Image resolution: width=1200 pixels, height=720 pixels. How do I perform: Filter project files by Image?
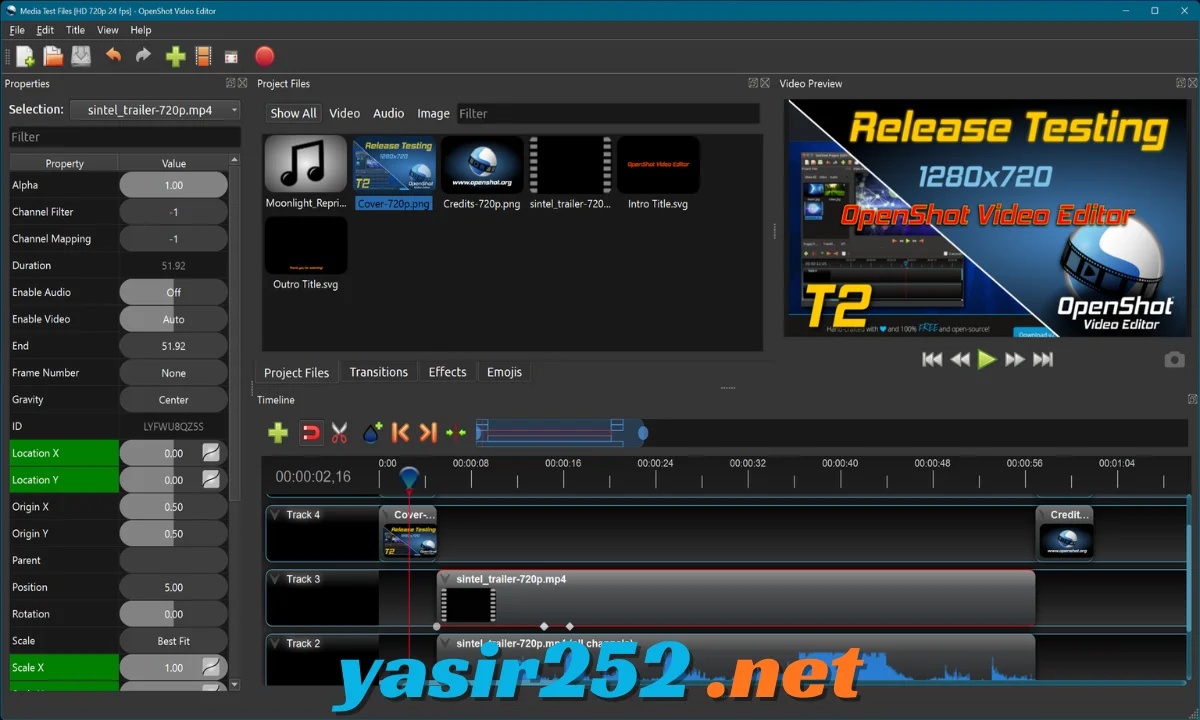(x=433, y=113)
